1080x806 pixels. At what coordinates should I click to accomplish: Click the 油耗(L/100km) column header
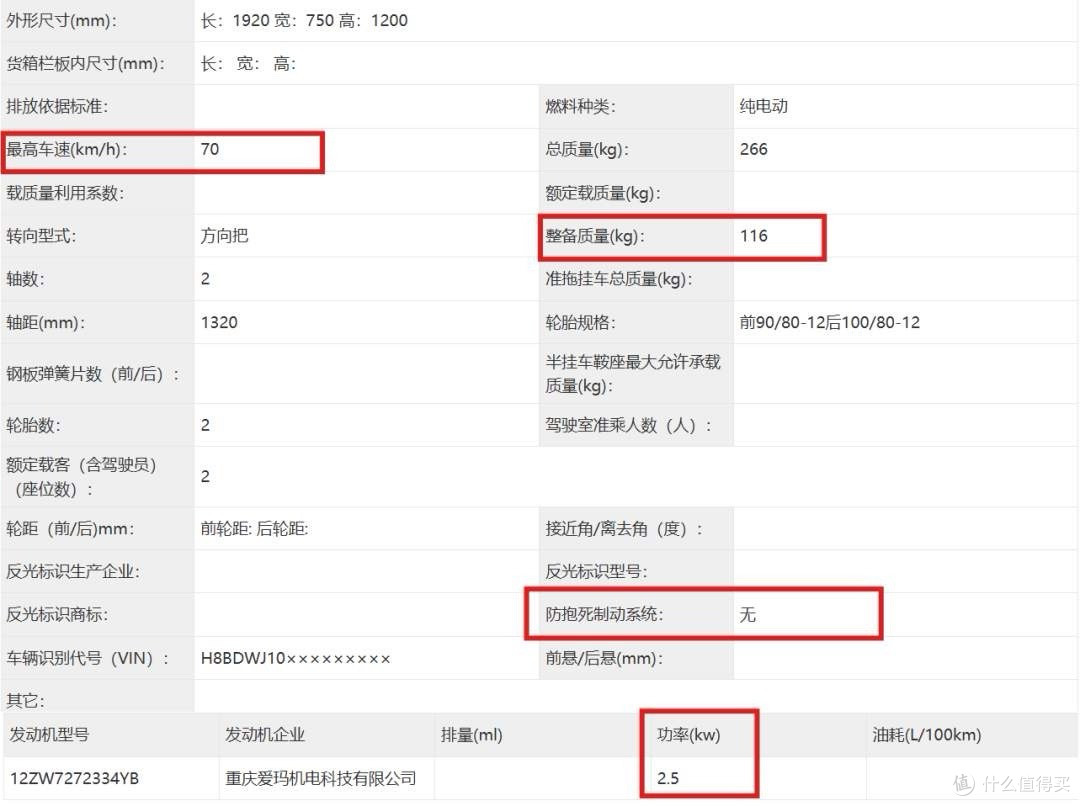[926, 735]
